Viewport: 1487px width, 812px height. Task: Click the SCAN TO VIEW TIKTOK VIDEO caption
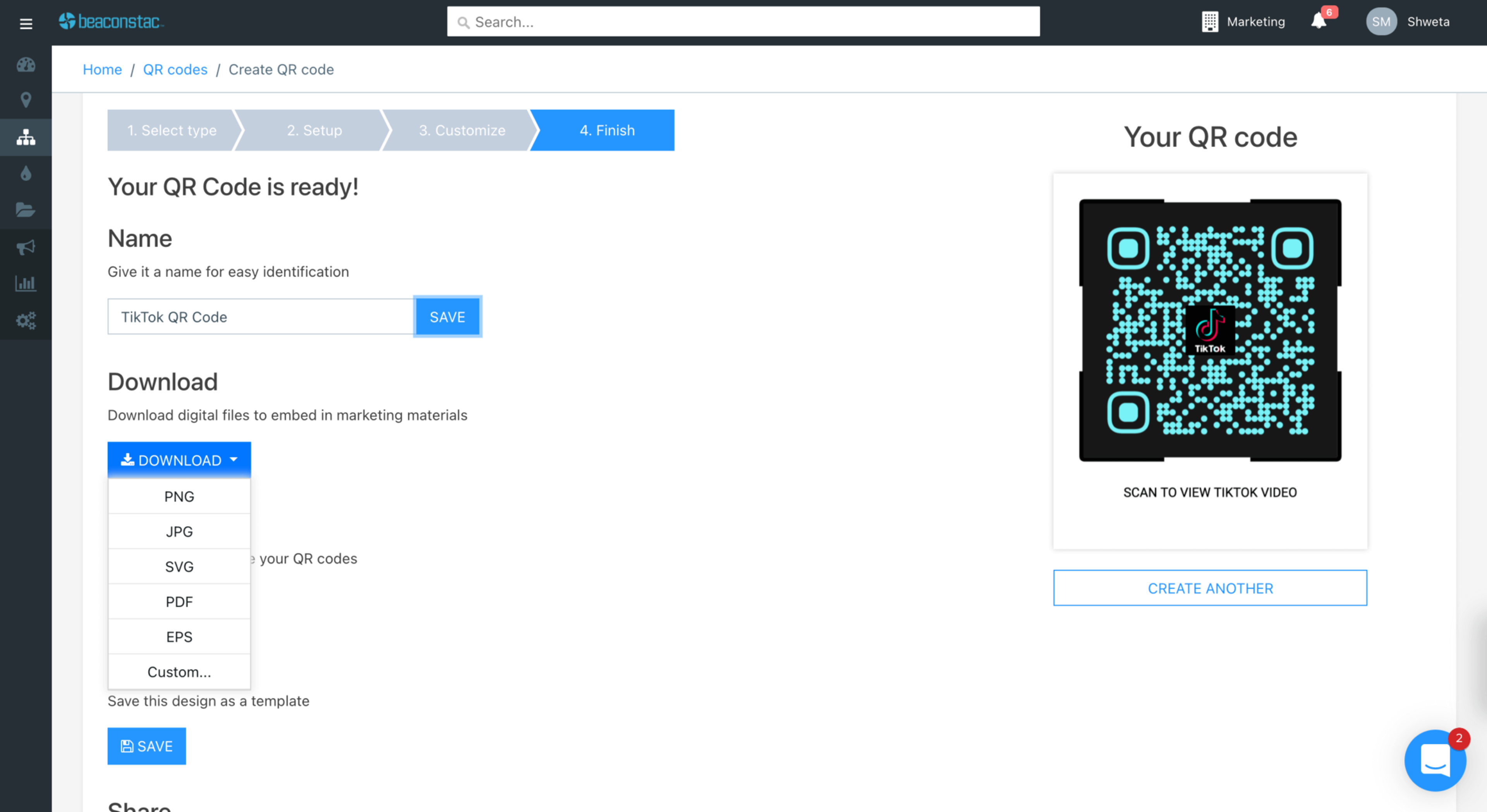point(1210,492)
